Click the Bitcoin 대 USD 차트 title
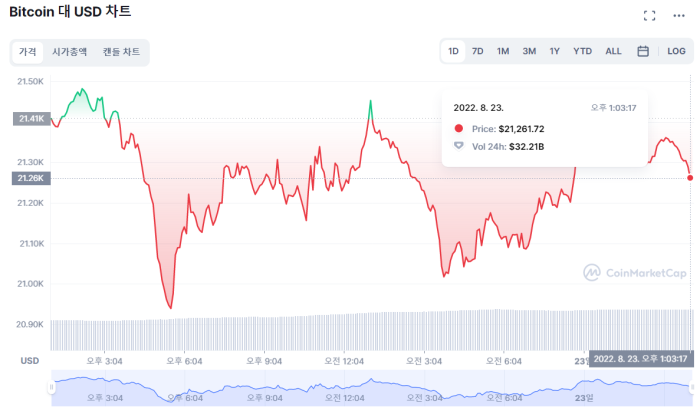Image resolution: width=700 pixels, height=414 pixels. (x=70, y=12)
